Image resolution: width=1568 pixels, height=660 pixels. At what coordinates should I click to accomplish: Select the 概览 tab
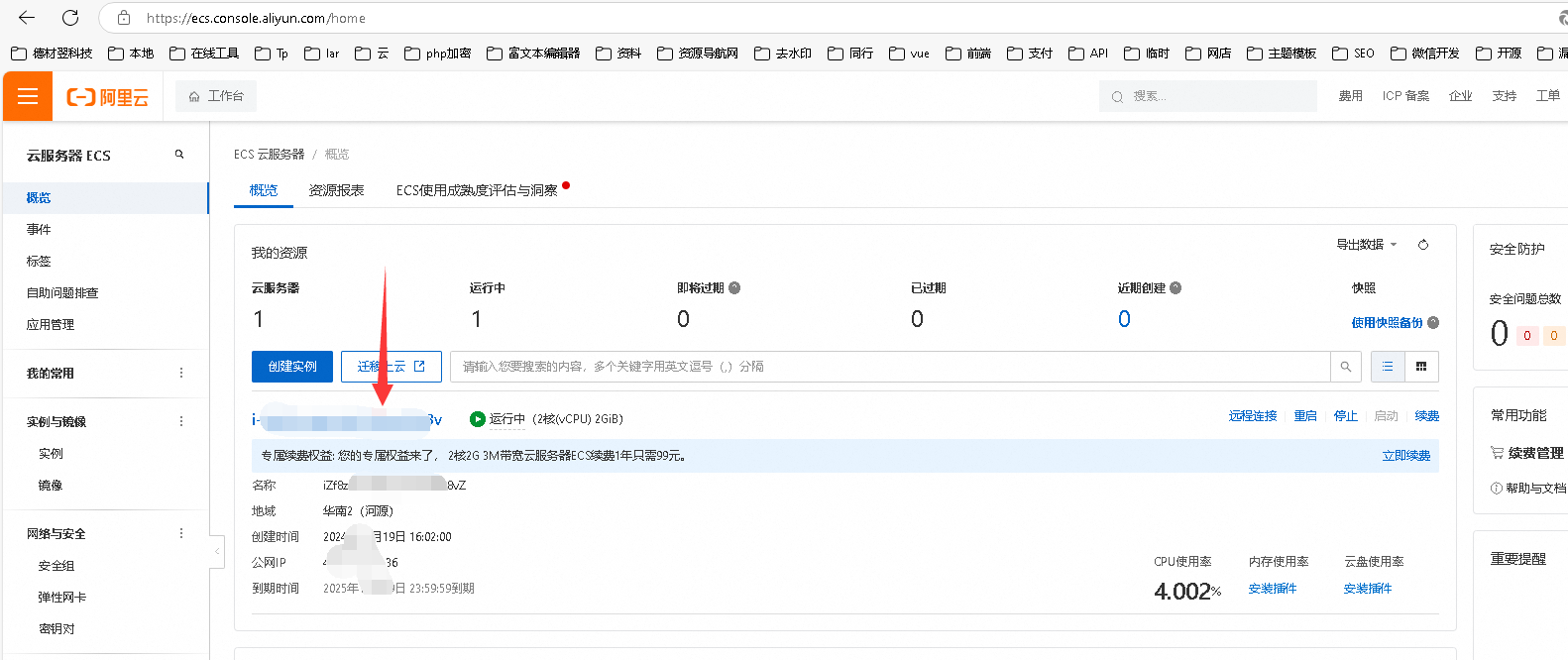(264, 190)
